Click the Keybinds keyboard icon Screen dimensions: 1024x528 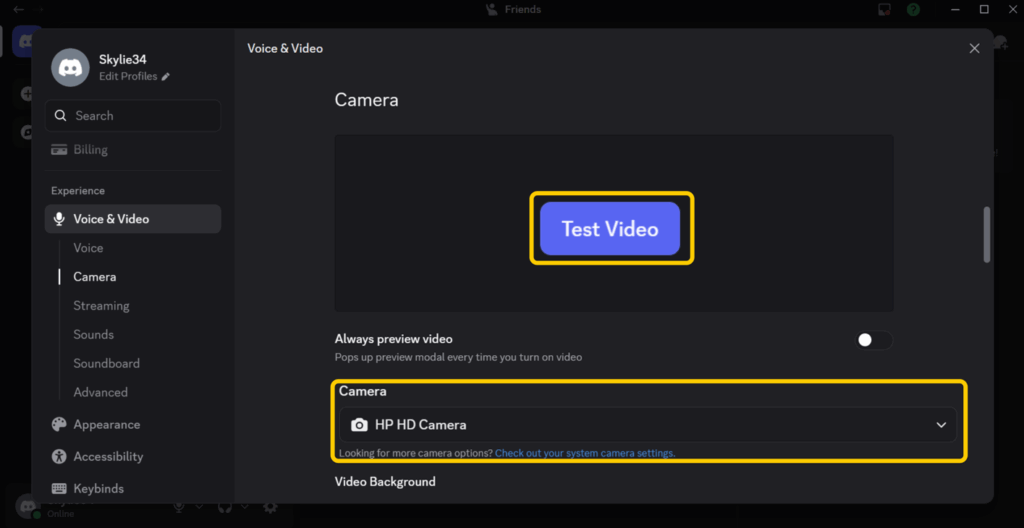pyautogui.click(x=59, y=488)
